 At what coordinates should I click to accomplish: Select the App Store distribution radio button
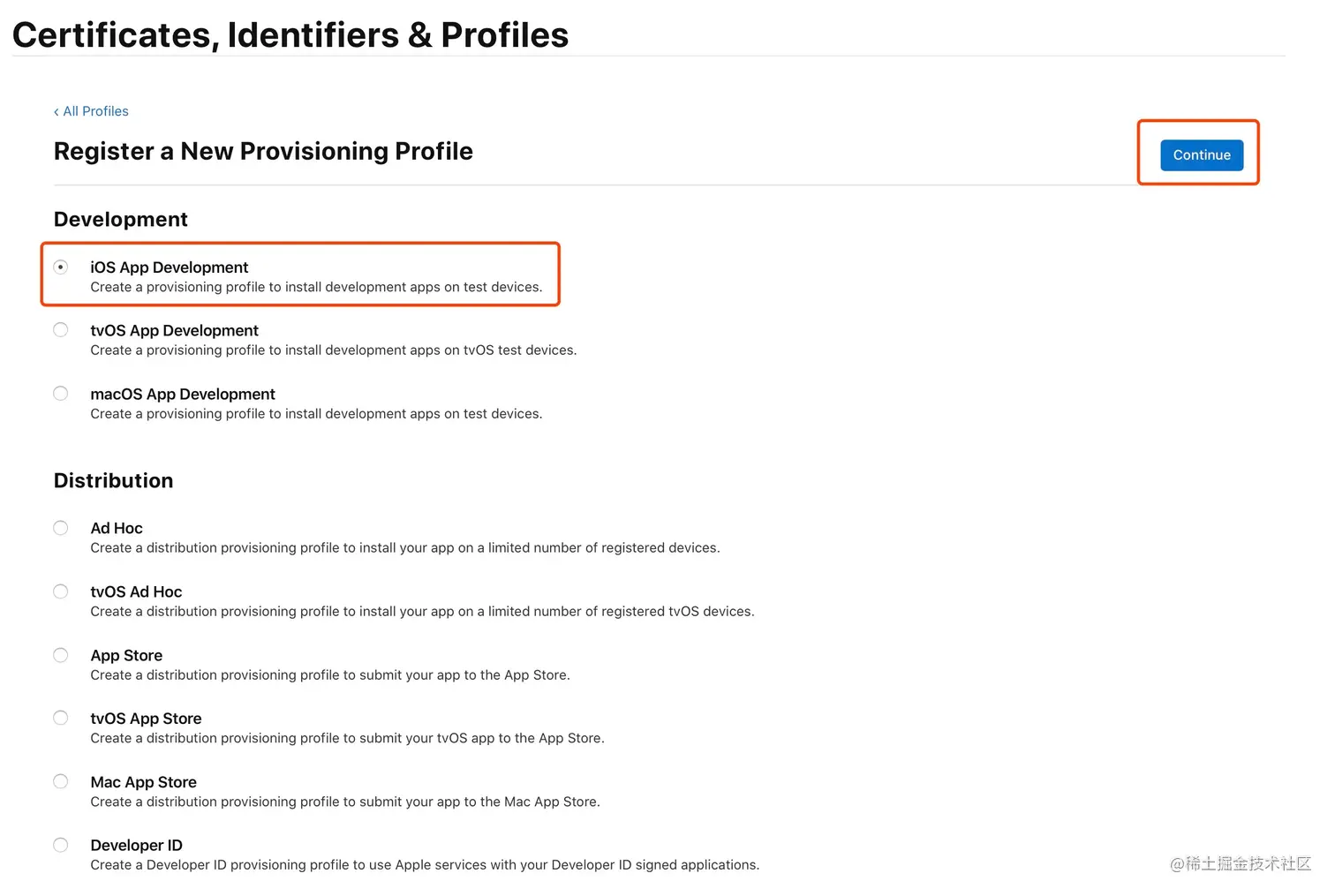(61, 655)
